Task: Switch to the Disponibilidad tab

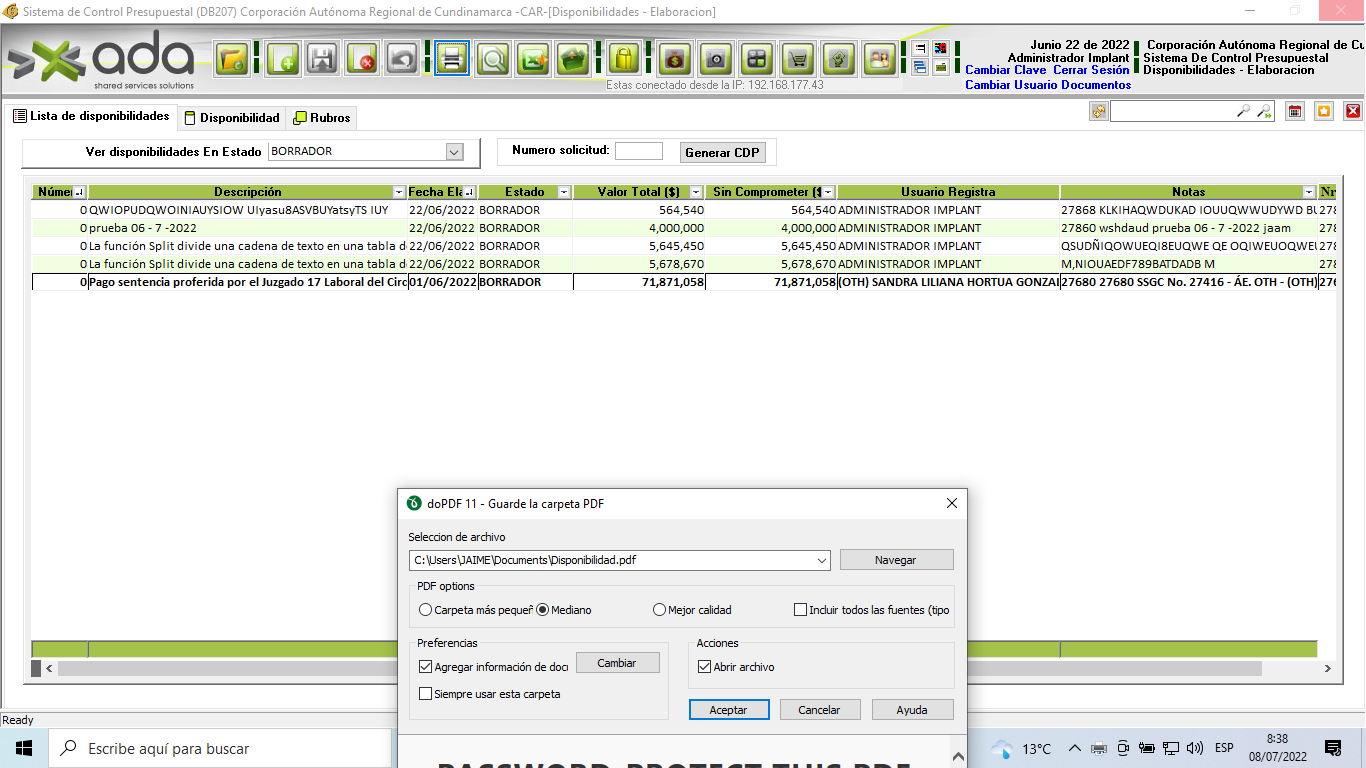Action: (231, 118)
